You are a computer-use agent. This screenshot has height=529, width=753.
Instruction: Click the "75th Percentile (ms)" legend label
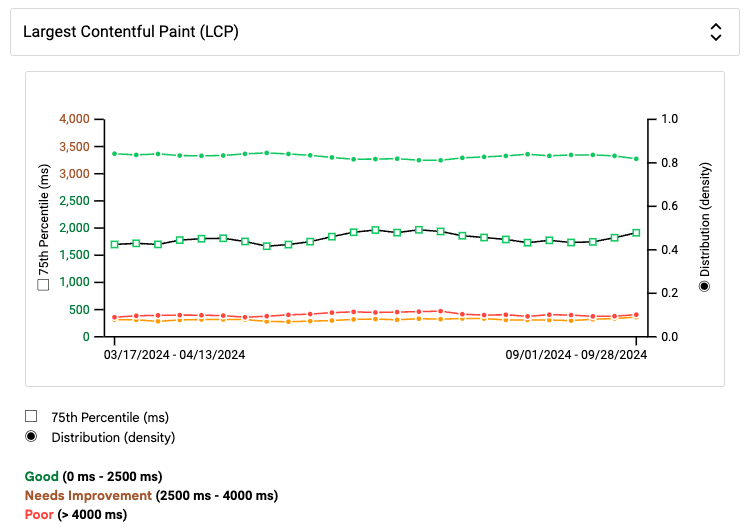tap(110, 417)
